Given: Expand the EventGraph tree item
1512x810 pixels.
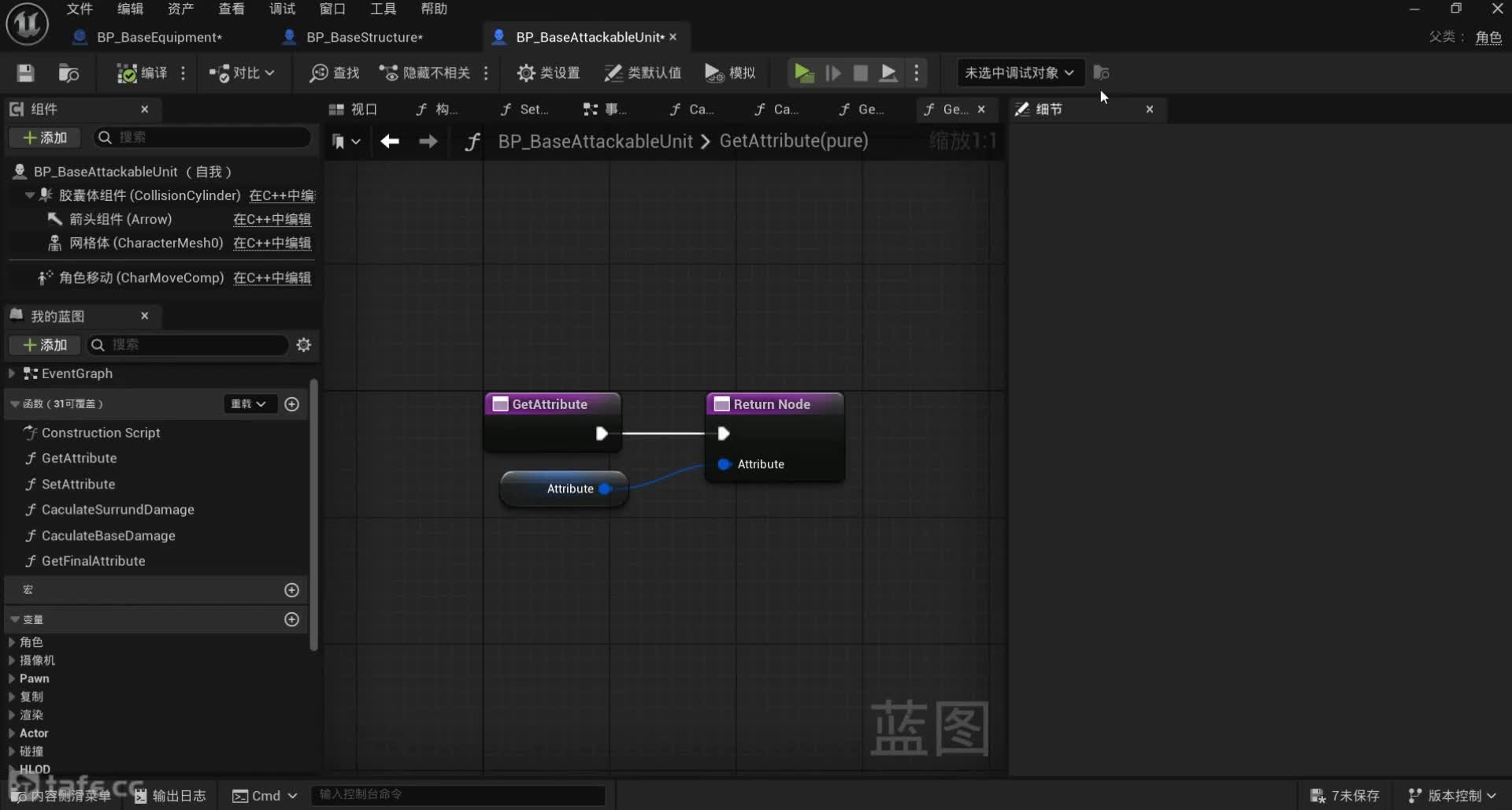Looking at the screenshot, I should (x=12, y=373).
